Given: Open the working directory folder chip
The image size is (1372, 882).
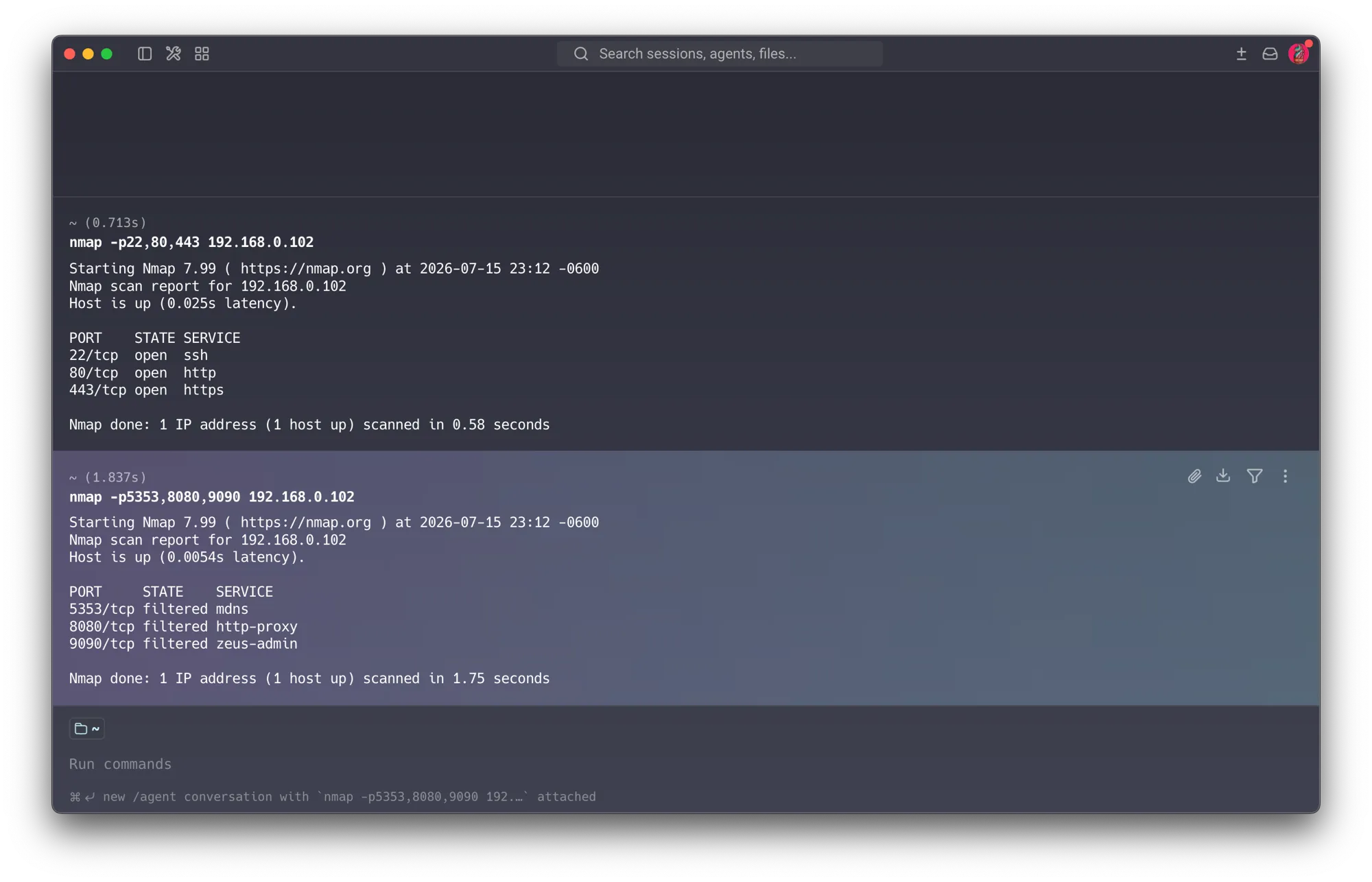Looking at the screenshot, I should (x=87, y=728).
